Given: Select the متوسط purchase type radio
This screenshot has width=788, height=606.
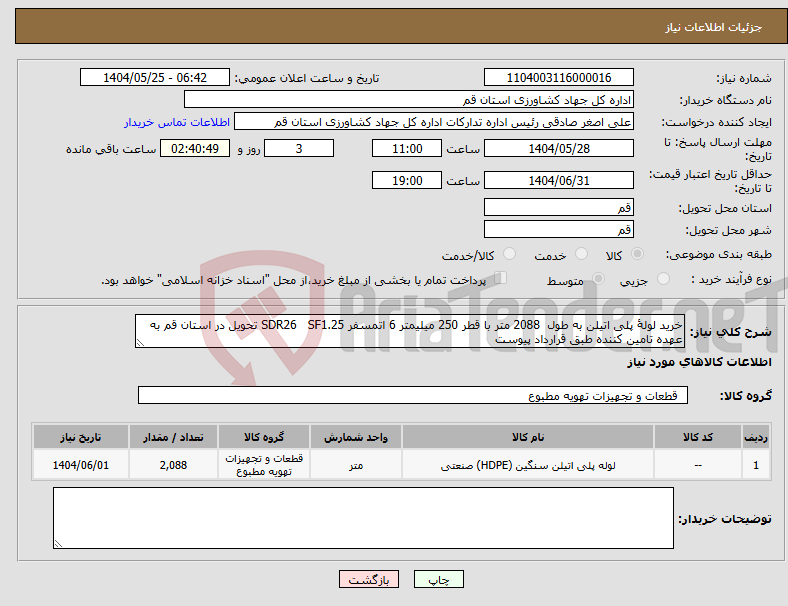Looking at the screenshot, I should point(599,278).
